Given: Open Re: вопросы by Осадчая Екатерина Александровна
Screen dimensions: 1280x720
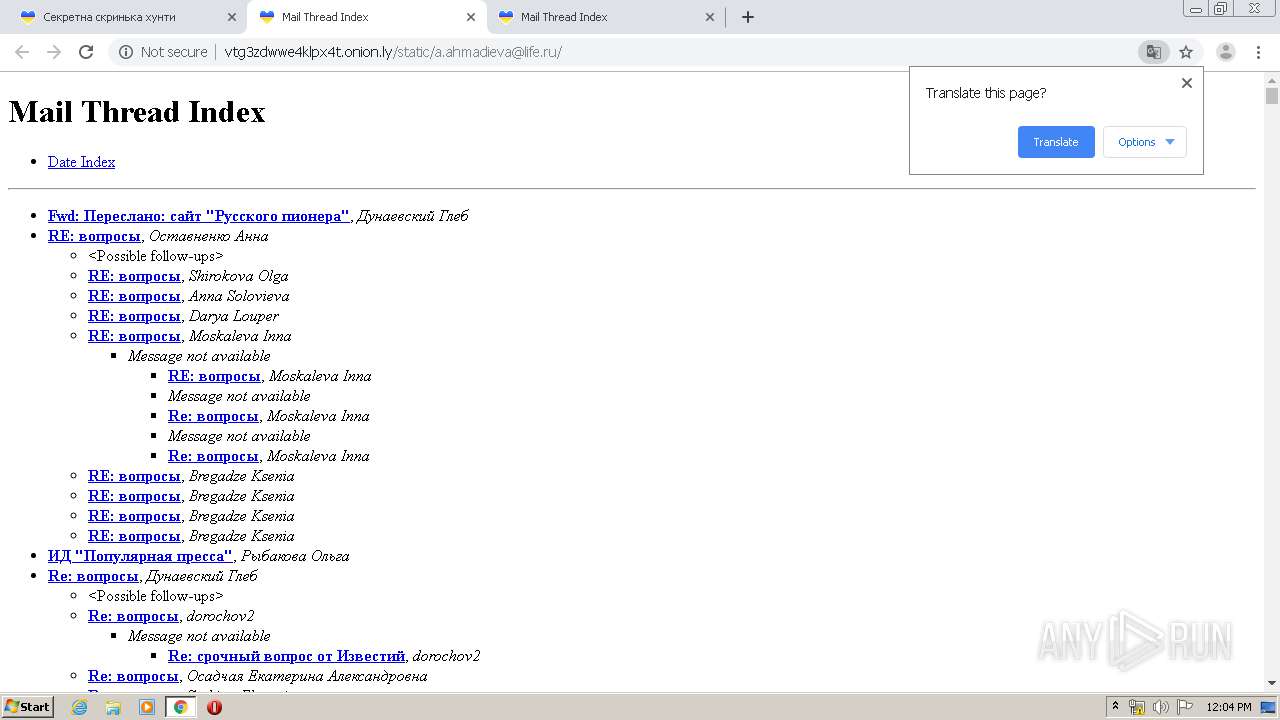Looking at the screenshot, I should pyautogui.click(x=133, y=676).
